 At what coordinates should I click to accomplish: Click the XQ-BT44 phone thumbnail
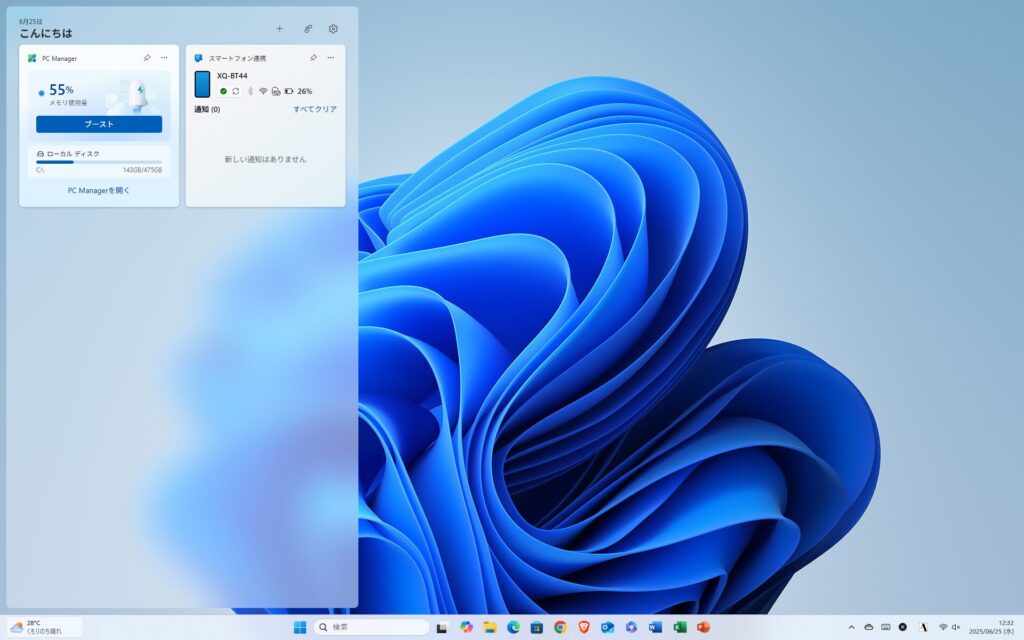202,84
